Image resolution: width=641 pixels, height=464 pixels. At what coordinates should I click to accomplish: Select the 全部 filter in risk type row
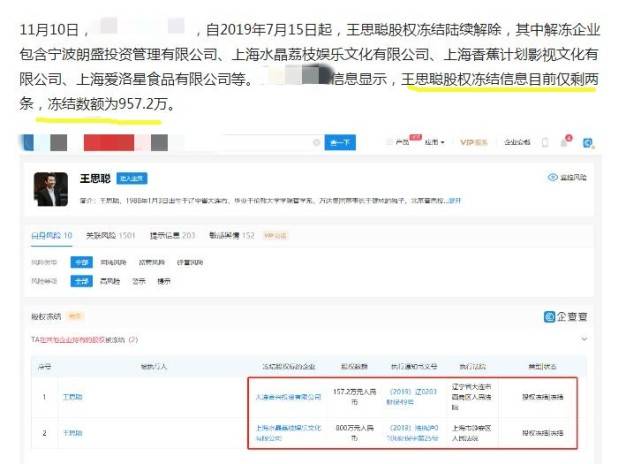[82, 262]
